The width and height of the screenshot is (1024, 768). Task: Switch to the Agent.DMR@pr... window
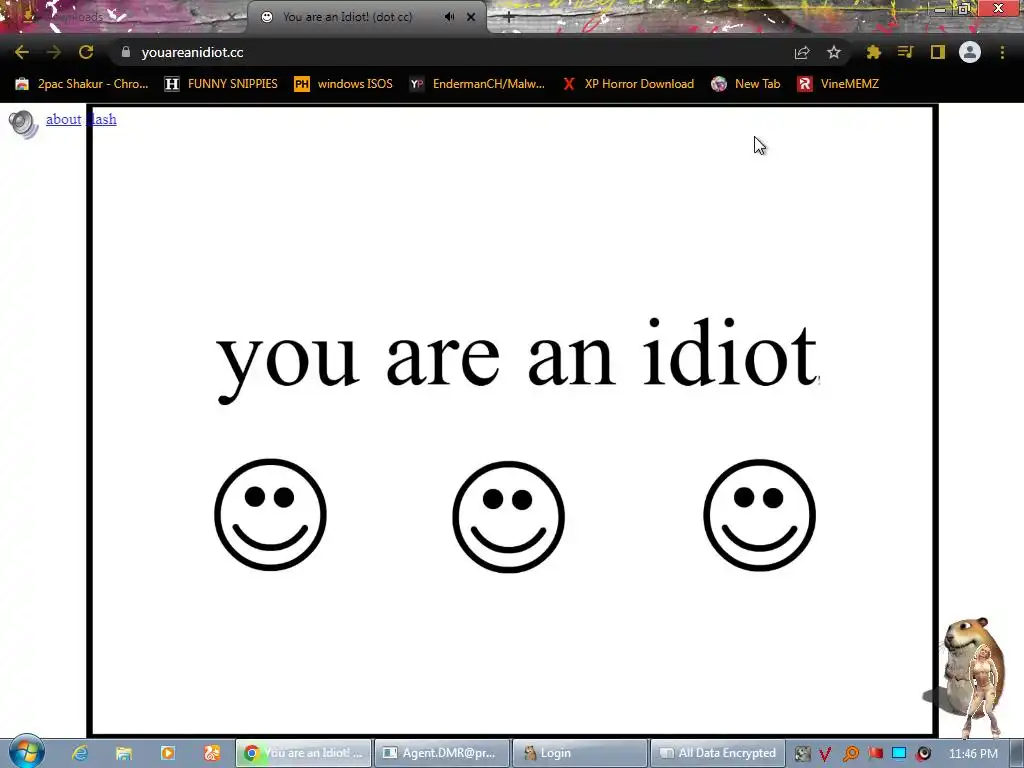(441, 753)
